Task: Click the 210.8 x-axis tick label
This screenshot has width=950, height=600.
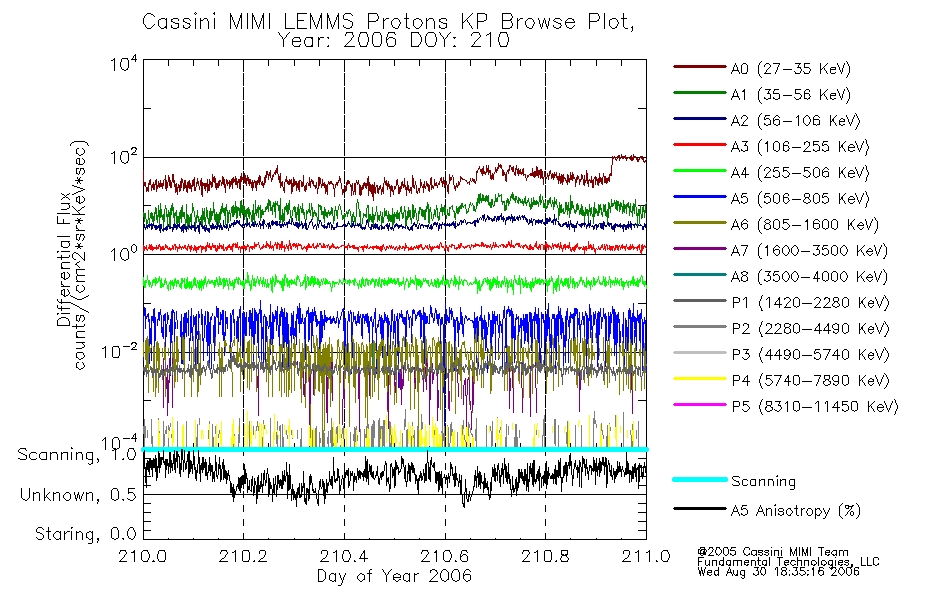Action: [x=545, y=556]
